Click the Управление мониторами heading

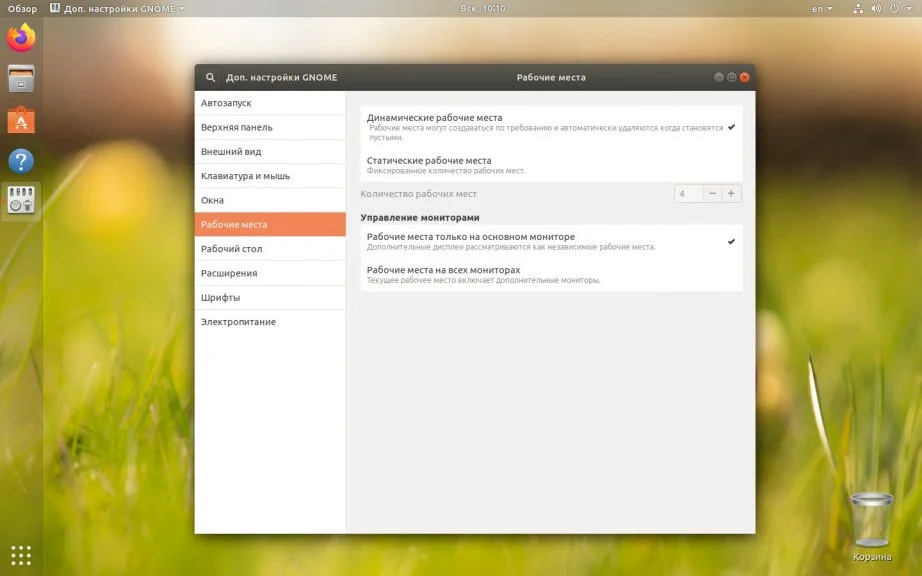click(420, 217)
